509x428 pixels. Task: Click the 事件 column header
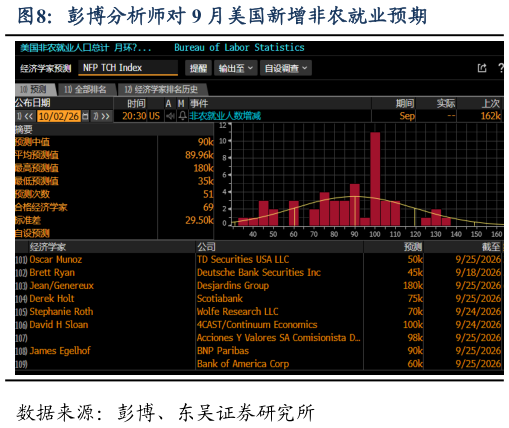pyautogui.click(x=199, y=103)
